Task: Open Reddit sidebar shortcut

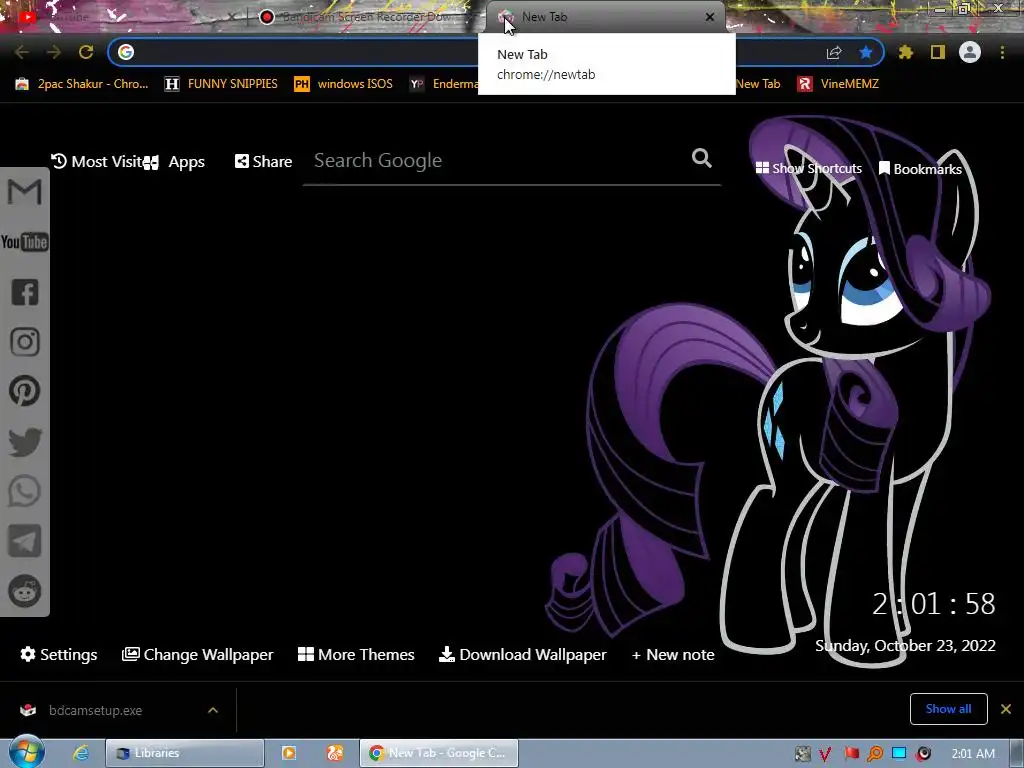Action: pyautogui.click(x=25, y=591)
